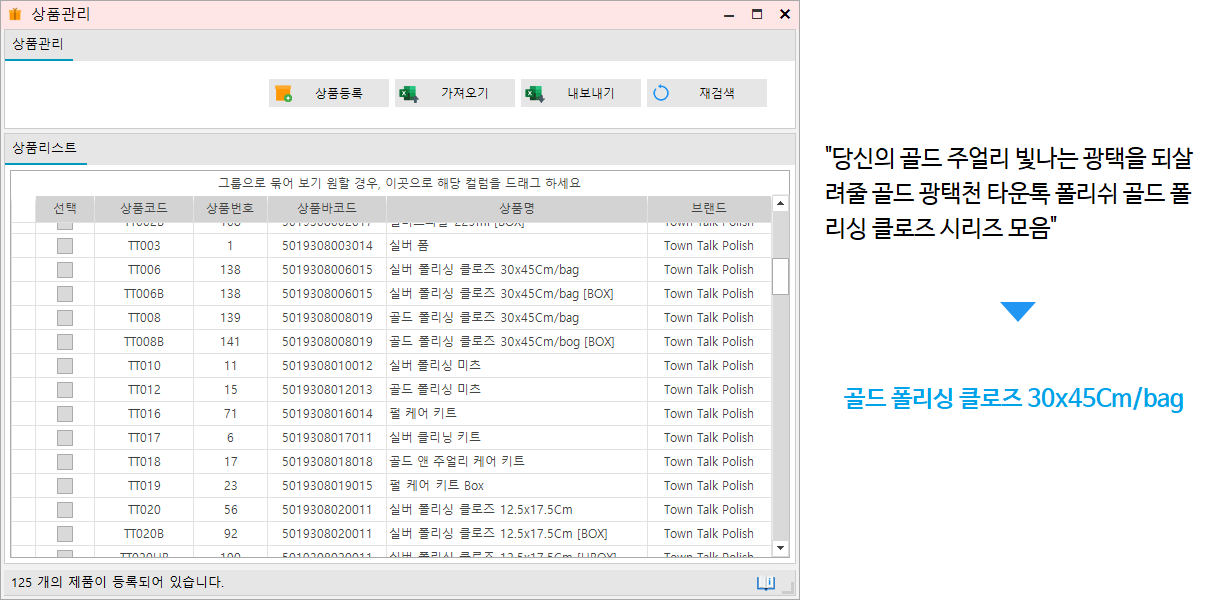Check the box for row TT019
The height and width of the screenshot is (600, 1227).
[65, 486]
